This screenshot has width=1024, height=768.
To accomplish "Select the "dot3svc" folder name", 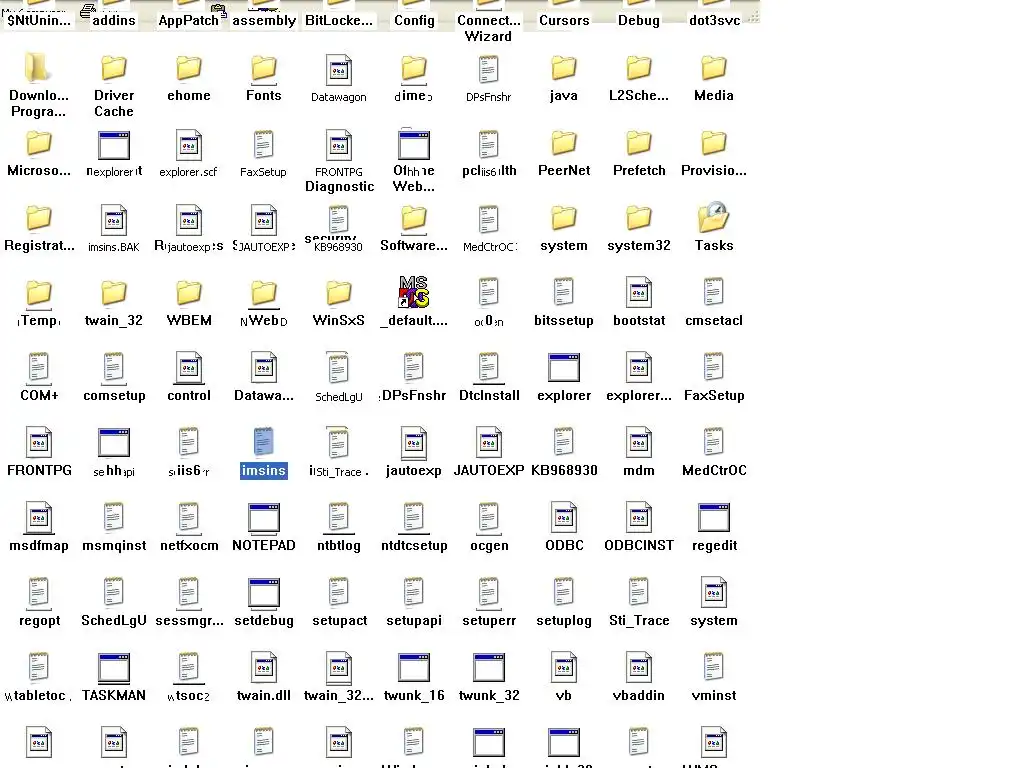I will [x=714, y=20].
